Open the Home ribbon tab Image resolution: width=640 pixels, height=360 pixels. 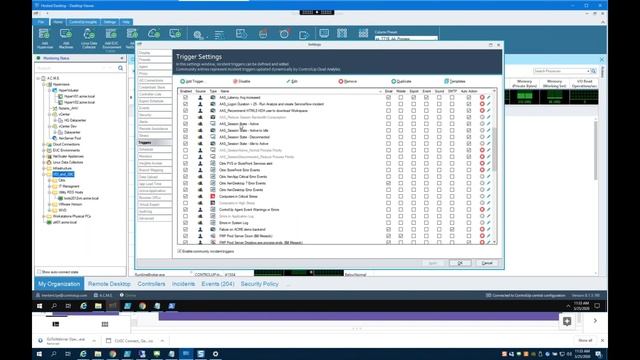(x=58, y=22)
